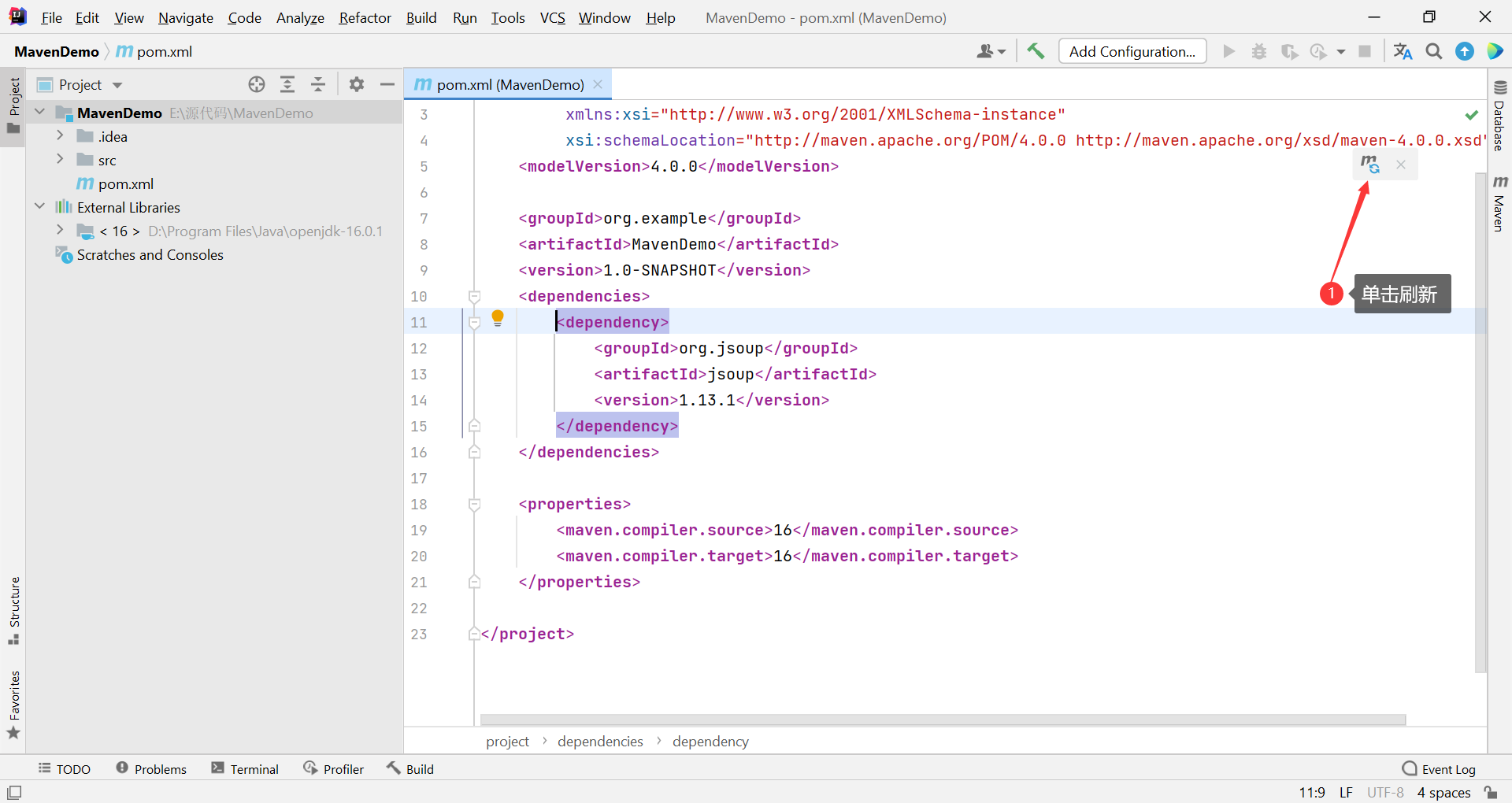Click the Run play icon in toolbar

1228,51
